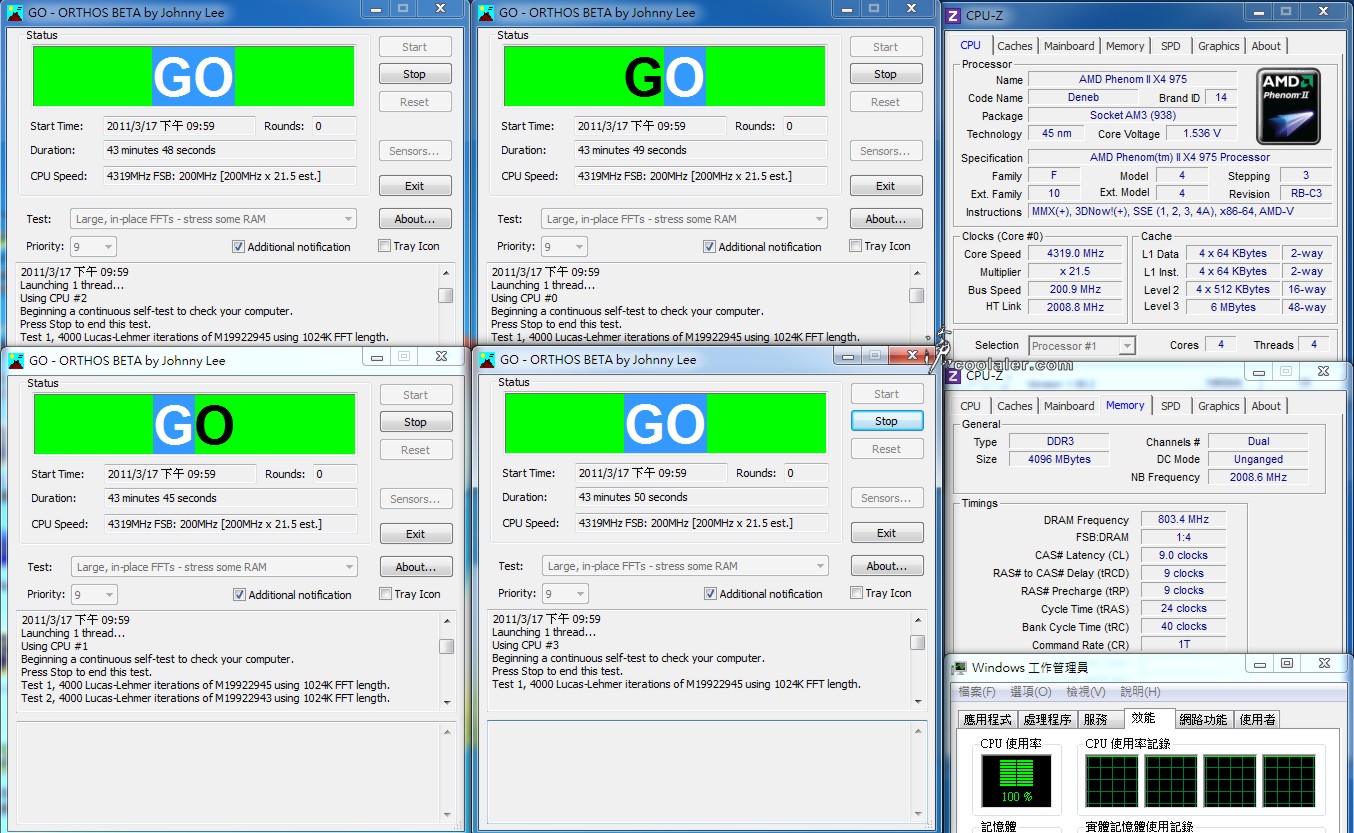Viewport: 1354px width, 833px height.
Task: Open the SPD tab in the upper CPU-Z window
Action: click(x=1170, y=46)
